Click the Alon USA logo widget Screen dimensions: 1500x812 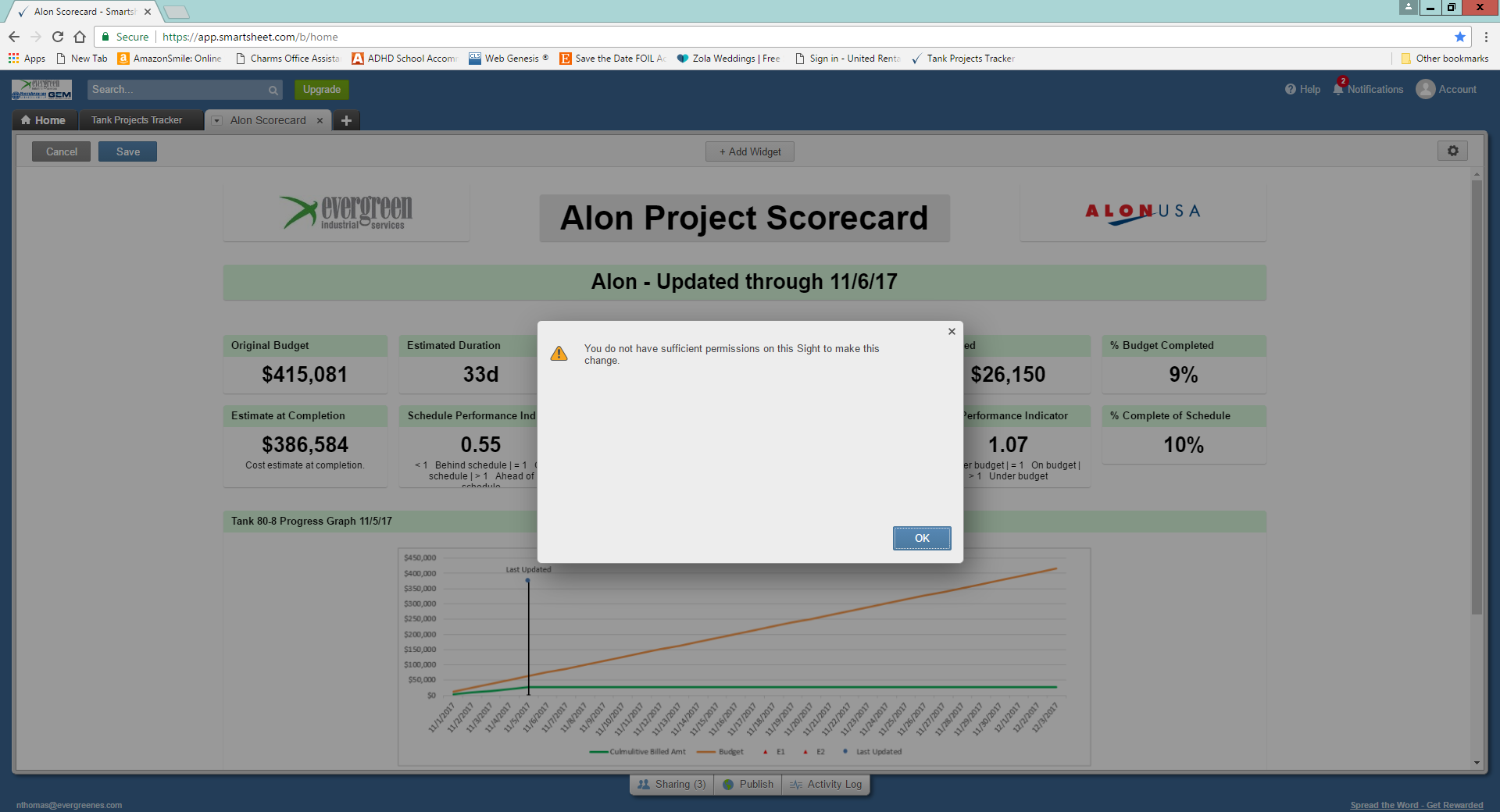coord(1143,212)
